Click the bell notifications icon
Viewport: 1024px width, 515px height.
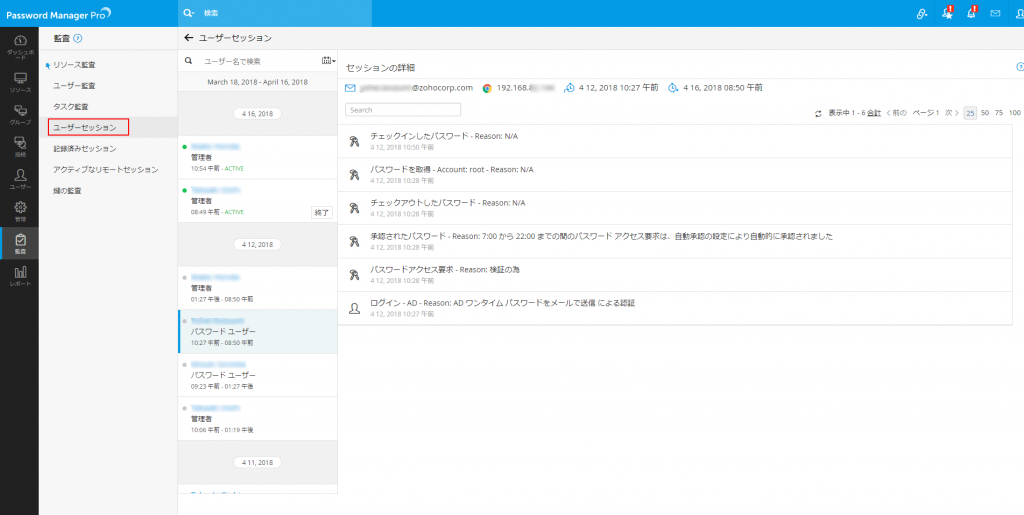coord(970,13)
